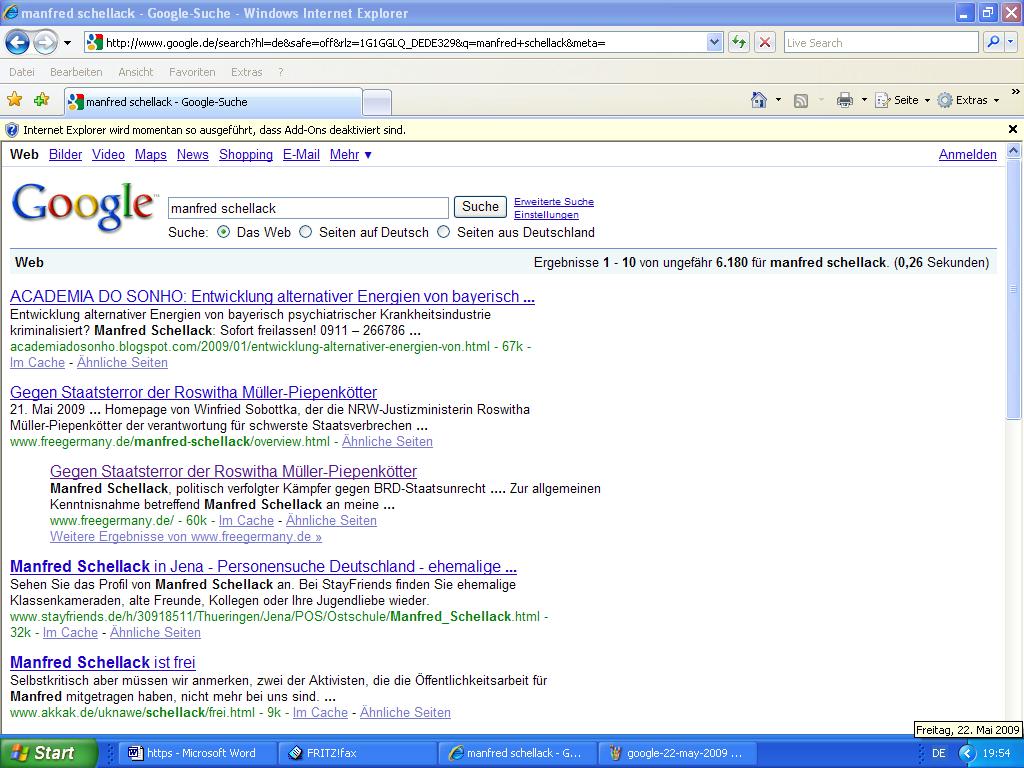The height and width of the screenshot is (768, 1024).
Task: Click the Anmelden sign-in link
Action: pos(968,155)
